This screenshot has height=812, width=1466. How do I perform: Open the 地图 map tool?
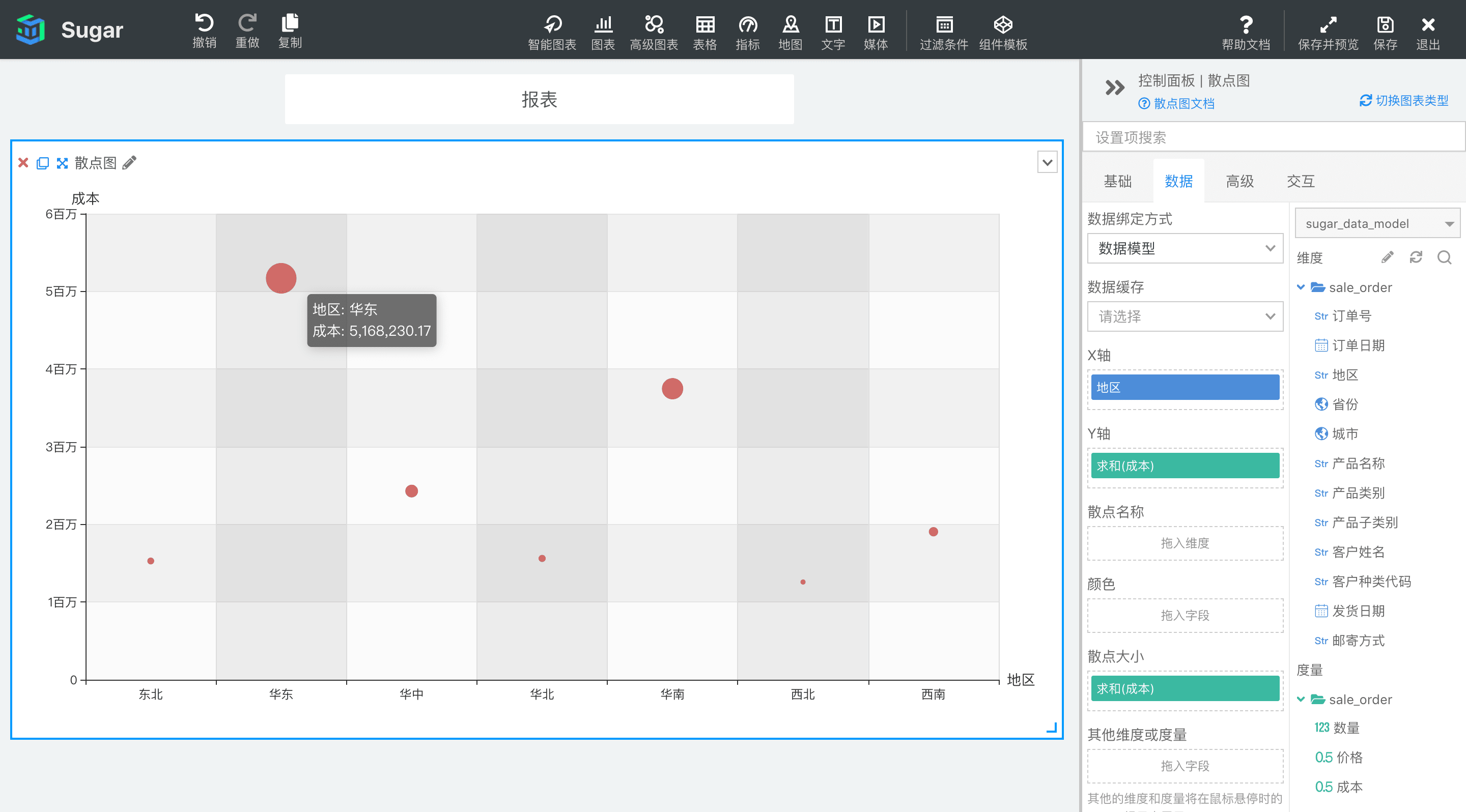point(791,32)
